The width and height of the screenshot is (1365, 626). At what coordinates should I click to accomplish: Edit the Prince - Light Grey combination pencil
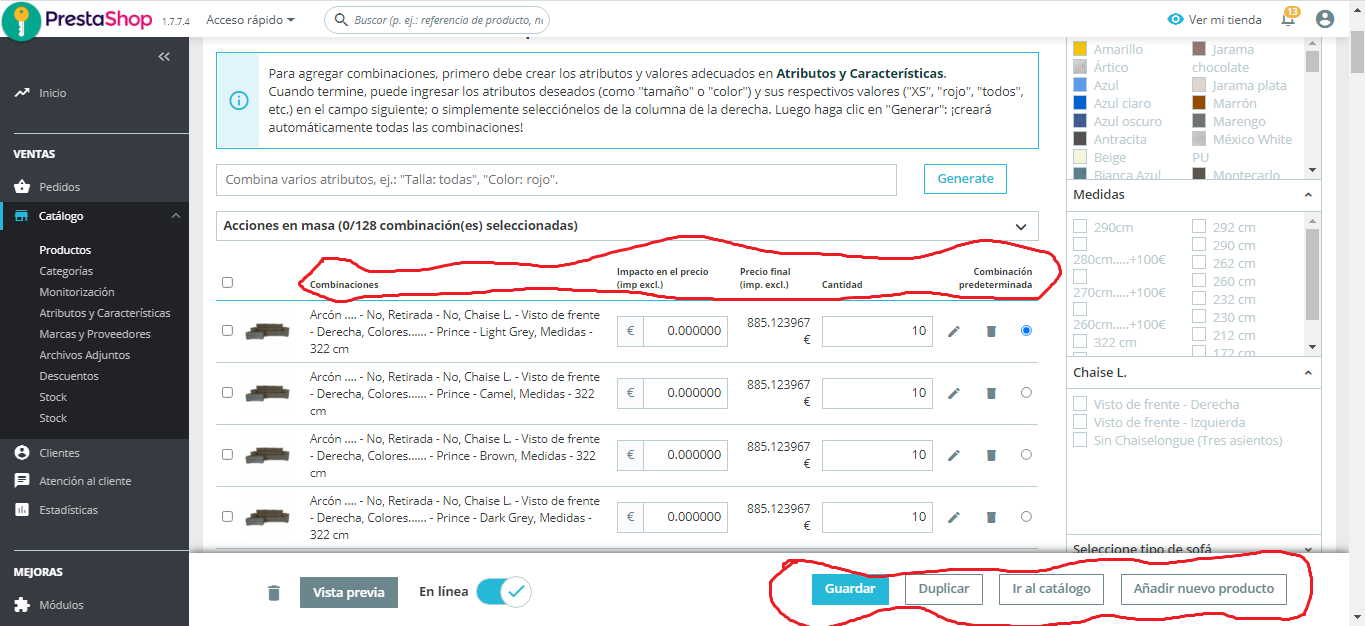(954, 331)
